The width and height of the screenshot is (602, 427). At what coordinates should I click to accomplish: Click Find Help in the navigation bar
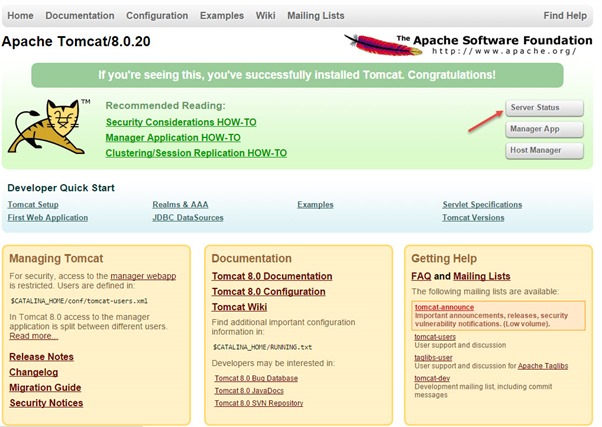565,16
